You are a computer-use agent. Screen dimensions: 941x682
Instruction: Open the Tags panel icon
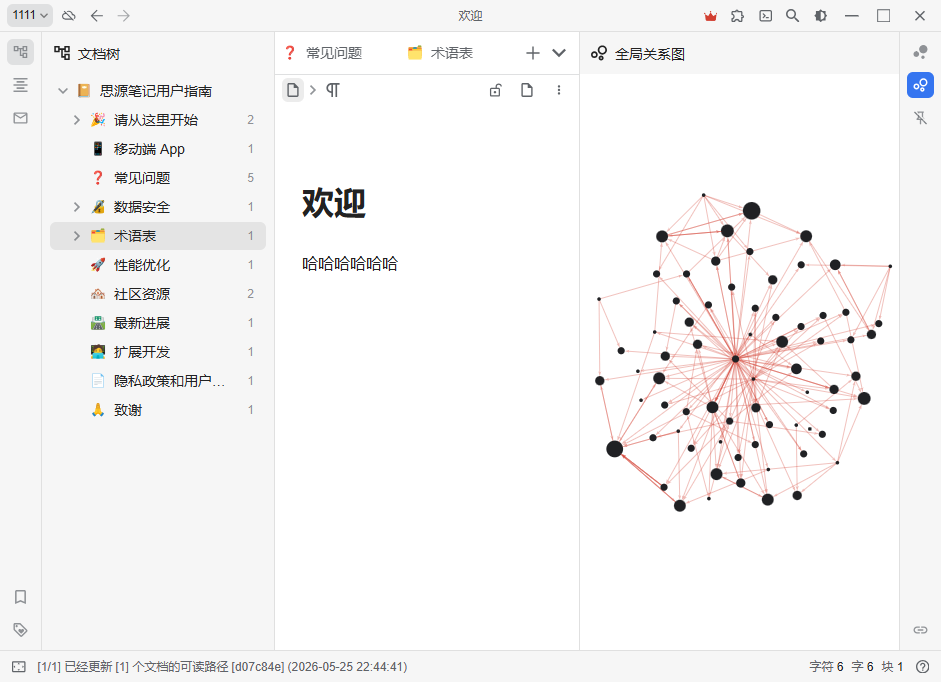pyautogui.click(x=20, y=630)
